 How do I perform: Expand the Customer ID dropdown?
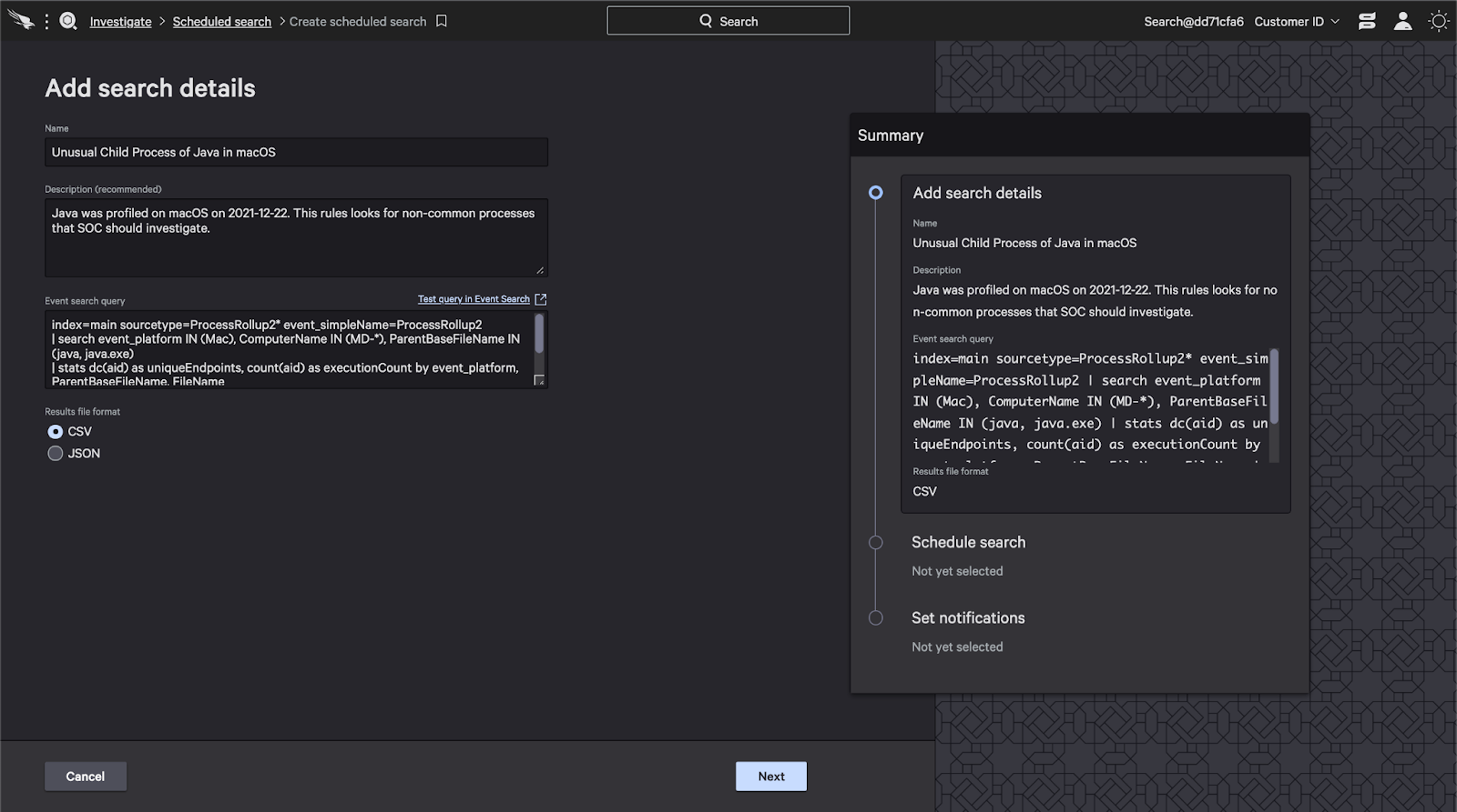coord(1297,22)
